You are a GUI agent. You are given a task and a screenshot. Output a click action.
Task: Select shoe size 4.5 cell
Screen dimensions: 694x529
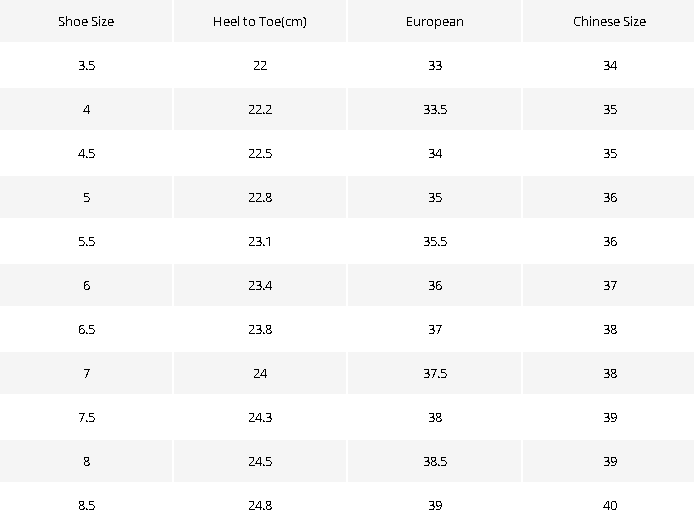pyautogui.click(x=86, y=154)
